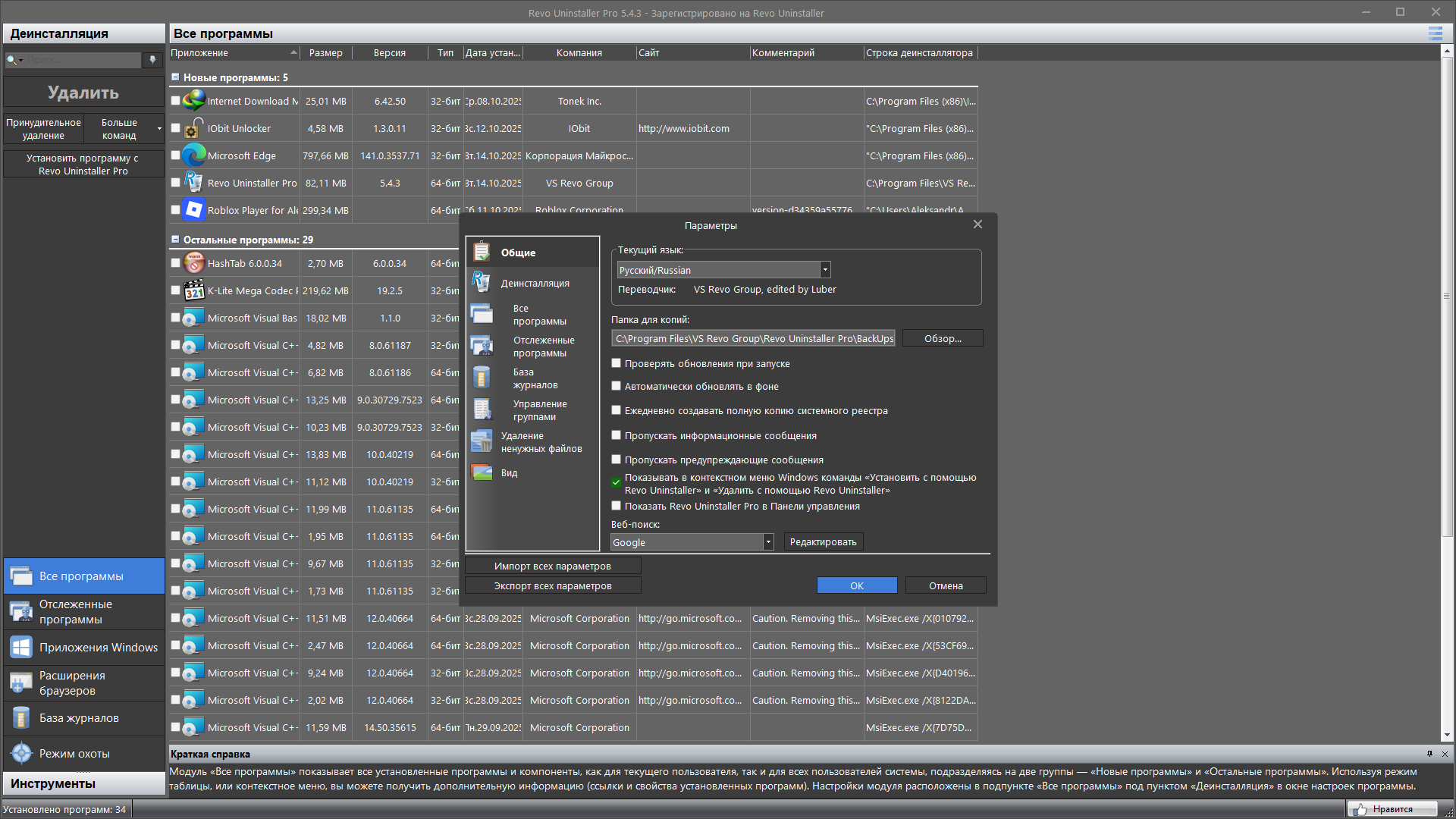Click Экспорт всех параметров button
This screenshot has height=819, width=1456.
coord(552,585)
